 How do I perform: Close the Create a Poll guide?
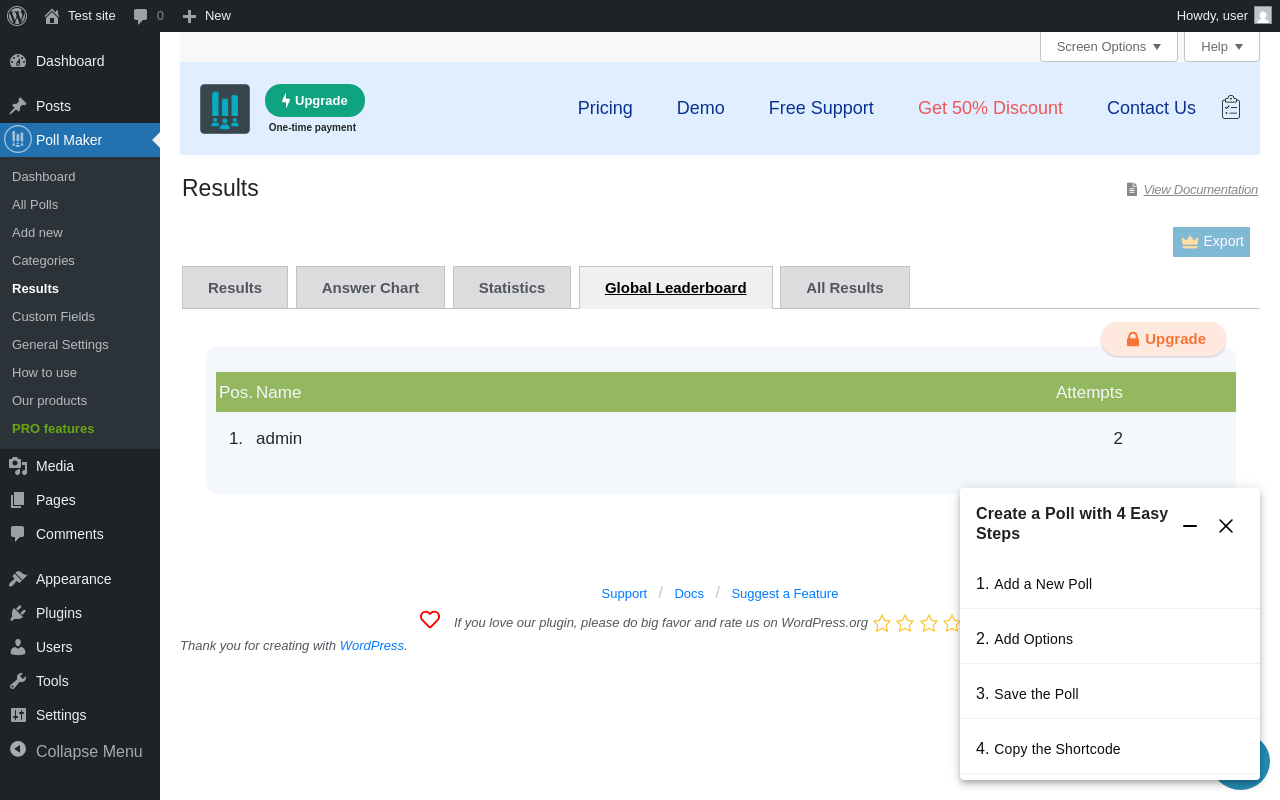[x=1226, y=526]
